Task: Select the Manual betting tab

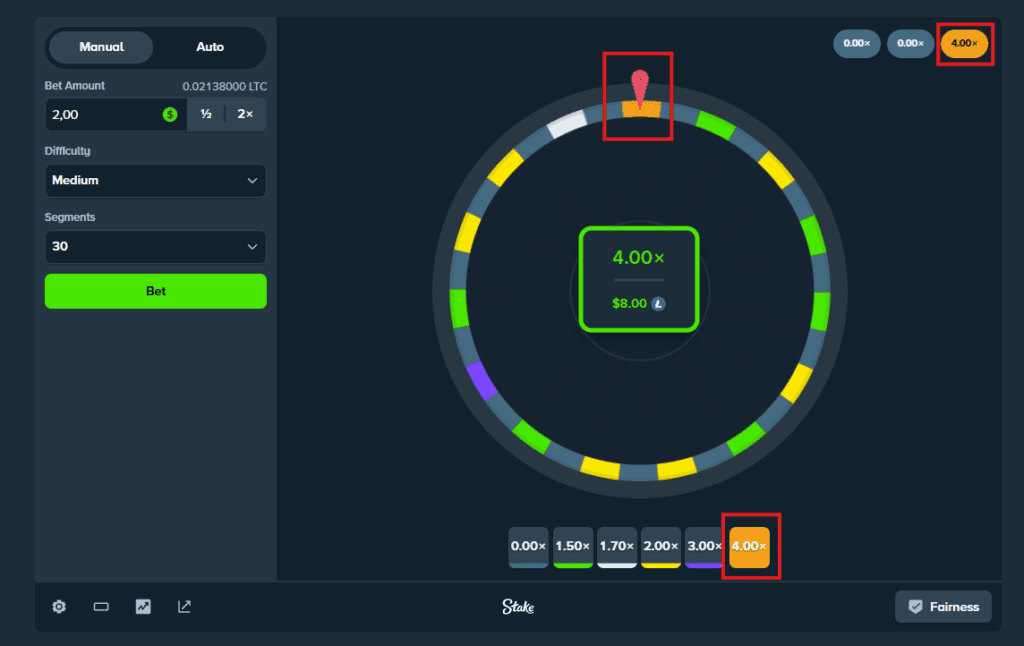Action: [100, 47]
